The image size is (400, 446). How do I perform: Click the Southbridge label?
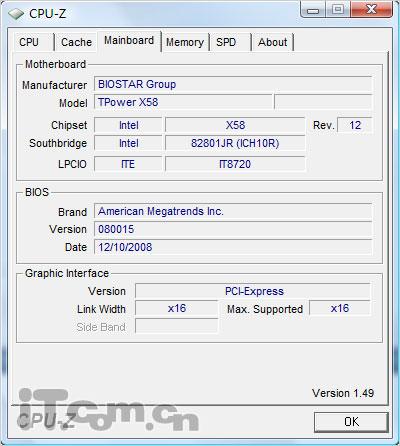(x=58, y=143)
